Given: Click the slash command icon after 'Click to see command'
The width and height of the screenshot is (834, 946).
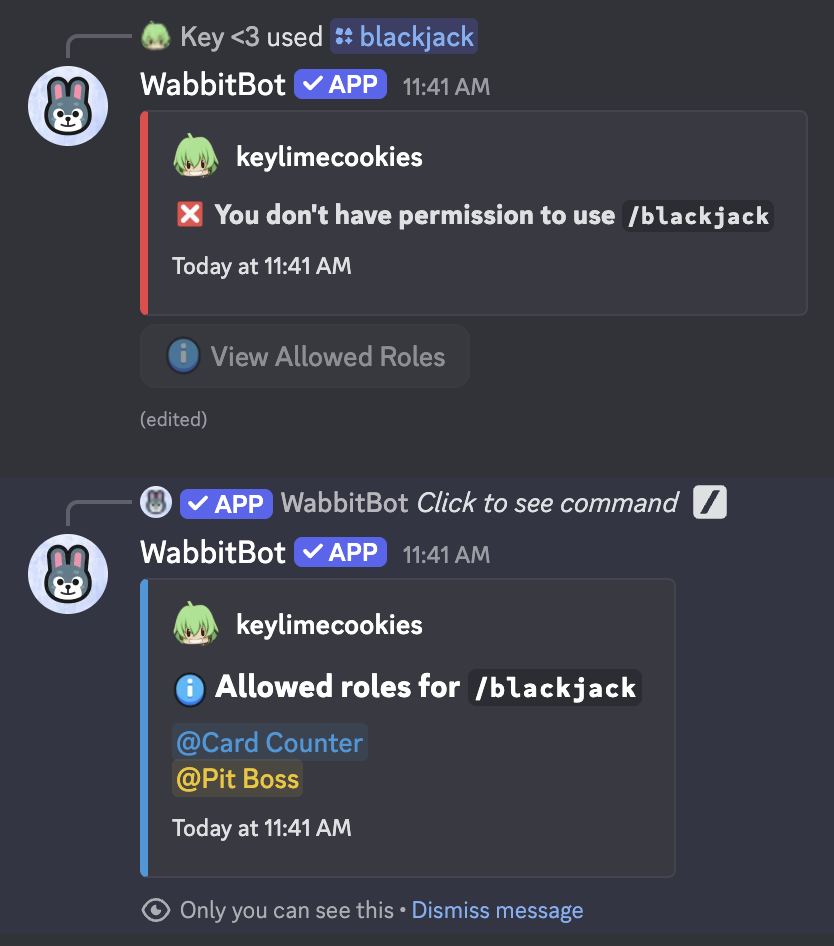Looking at the screenshot, I should click(x=710, y=503).
